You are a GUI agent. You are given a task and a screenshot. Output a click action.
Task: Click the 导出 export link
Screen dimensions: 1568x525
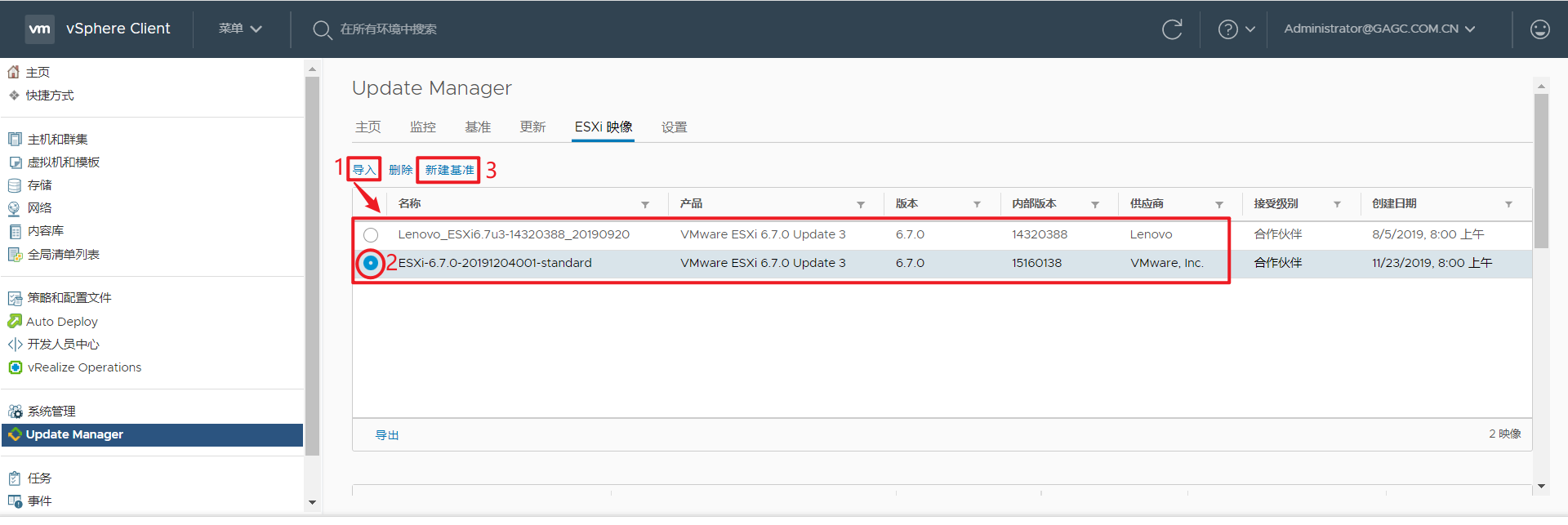click(387, 435)
